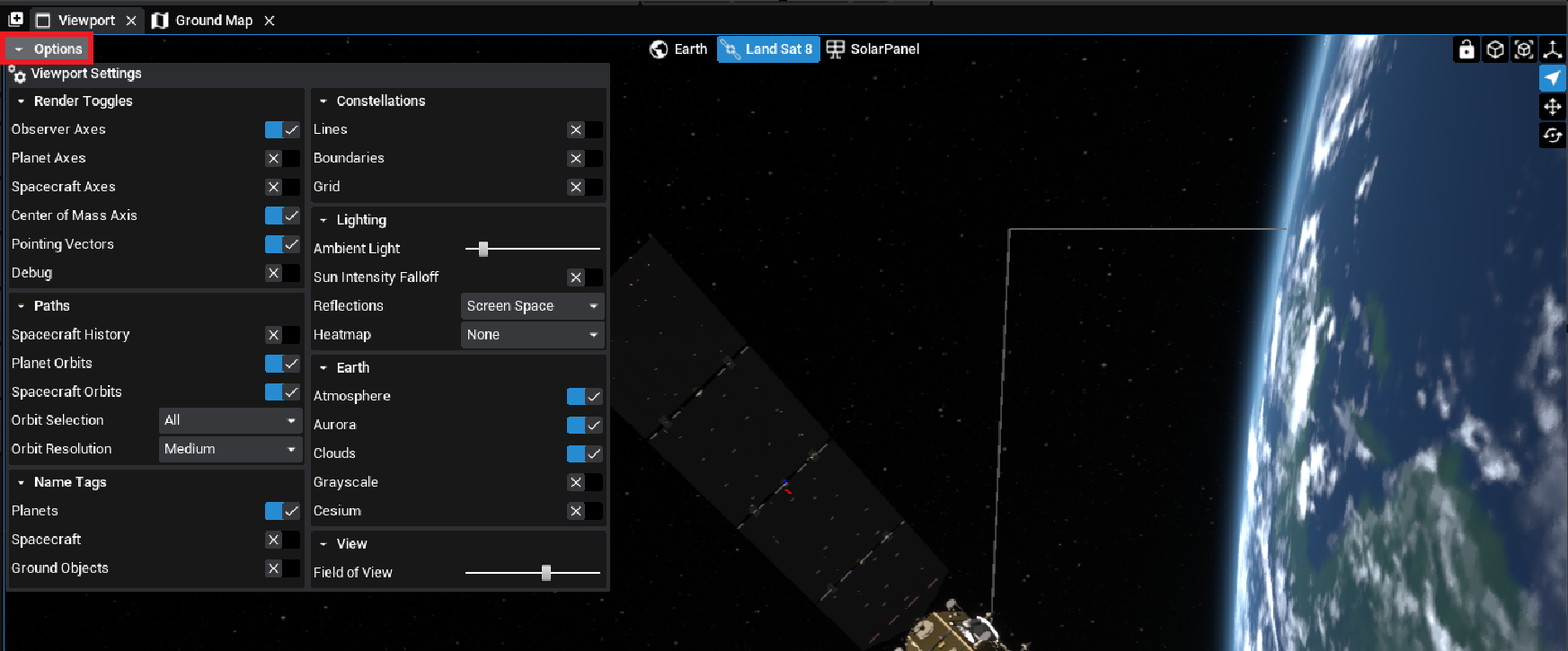1568x651 pixels.
Task: Select the SolarPanel target button
Action: [873, 49]
